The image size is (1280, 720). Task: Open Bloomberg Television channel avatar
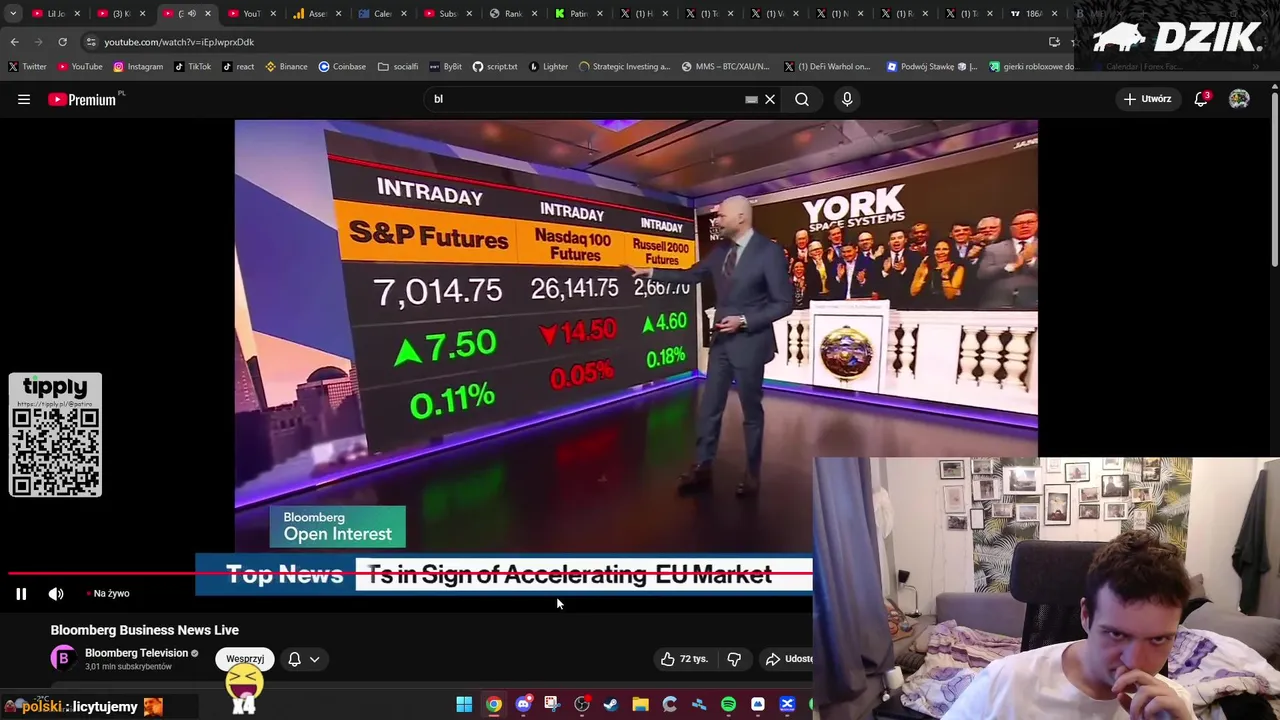63,658
